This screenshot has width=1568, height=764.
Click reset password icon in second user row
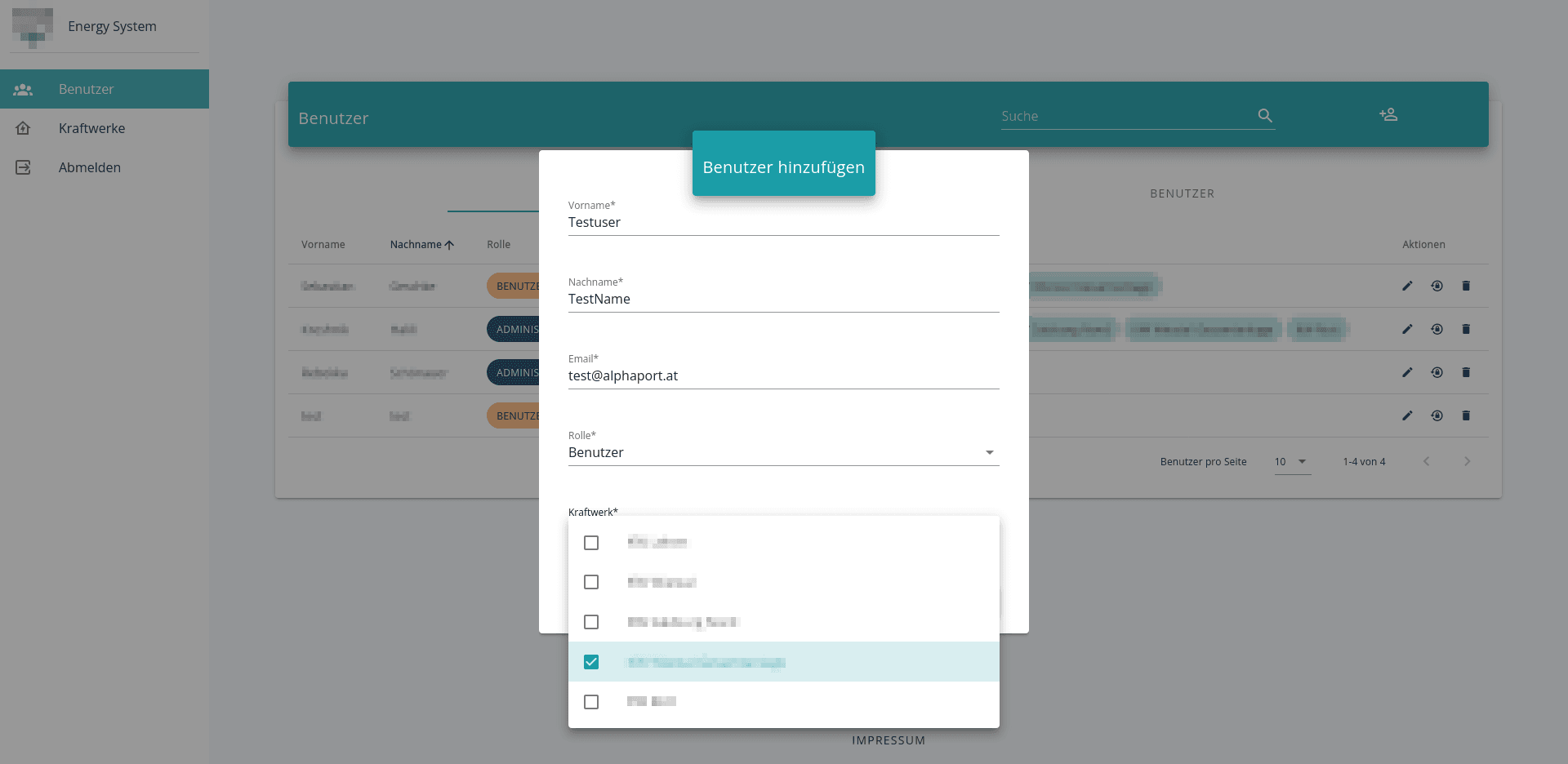pos(1437,329)
